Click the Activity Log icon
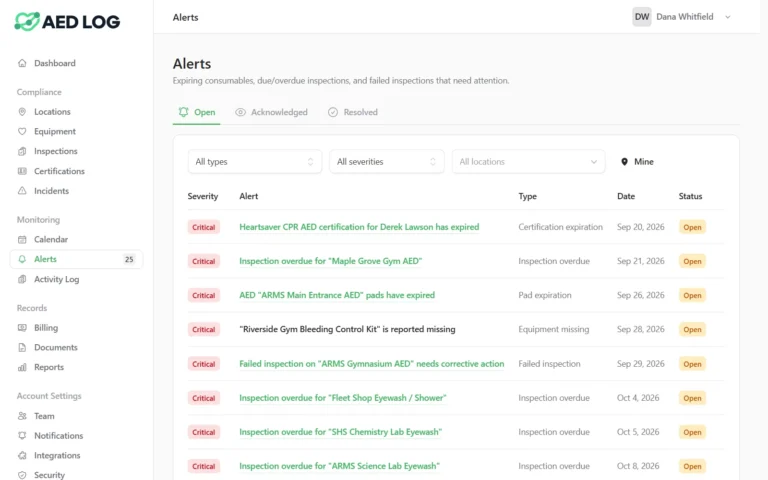 (22, 279)
